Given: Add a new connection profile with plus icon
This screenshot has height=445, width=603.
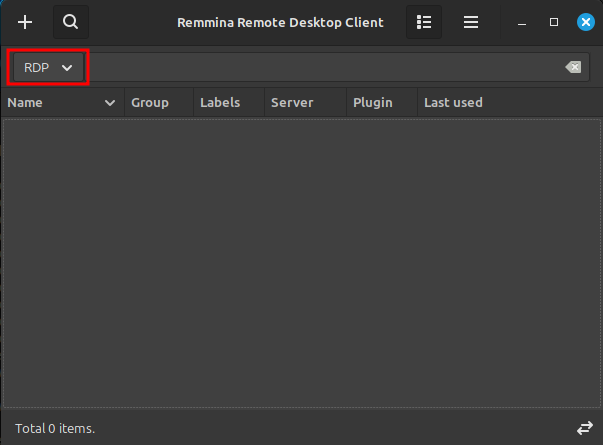Looking at the screenshot, I should coord(25,22).
